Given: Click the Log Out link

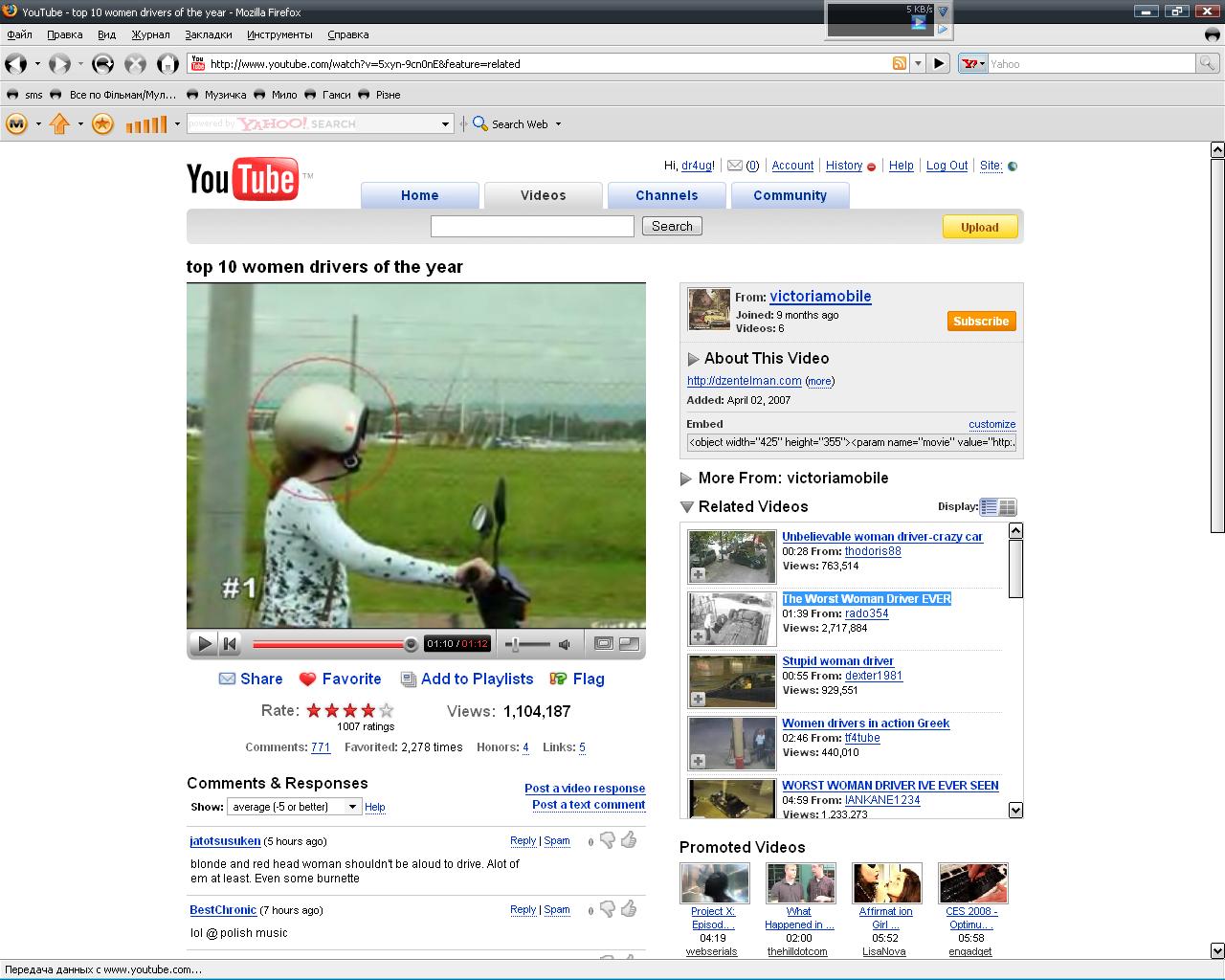Looking at the screenshot, I should [947, 166].
